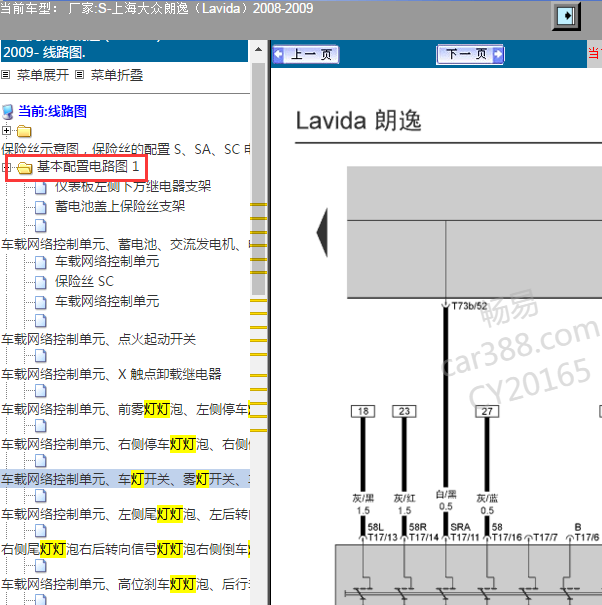This screenshot has height=605, width=602.
Task: Click scrollbar up arrow in left panel
Action: coord(259,49)
